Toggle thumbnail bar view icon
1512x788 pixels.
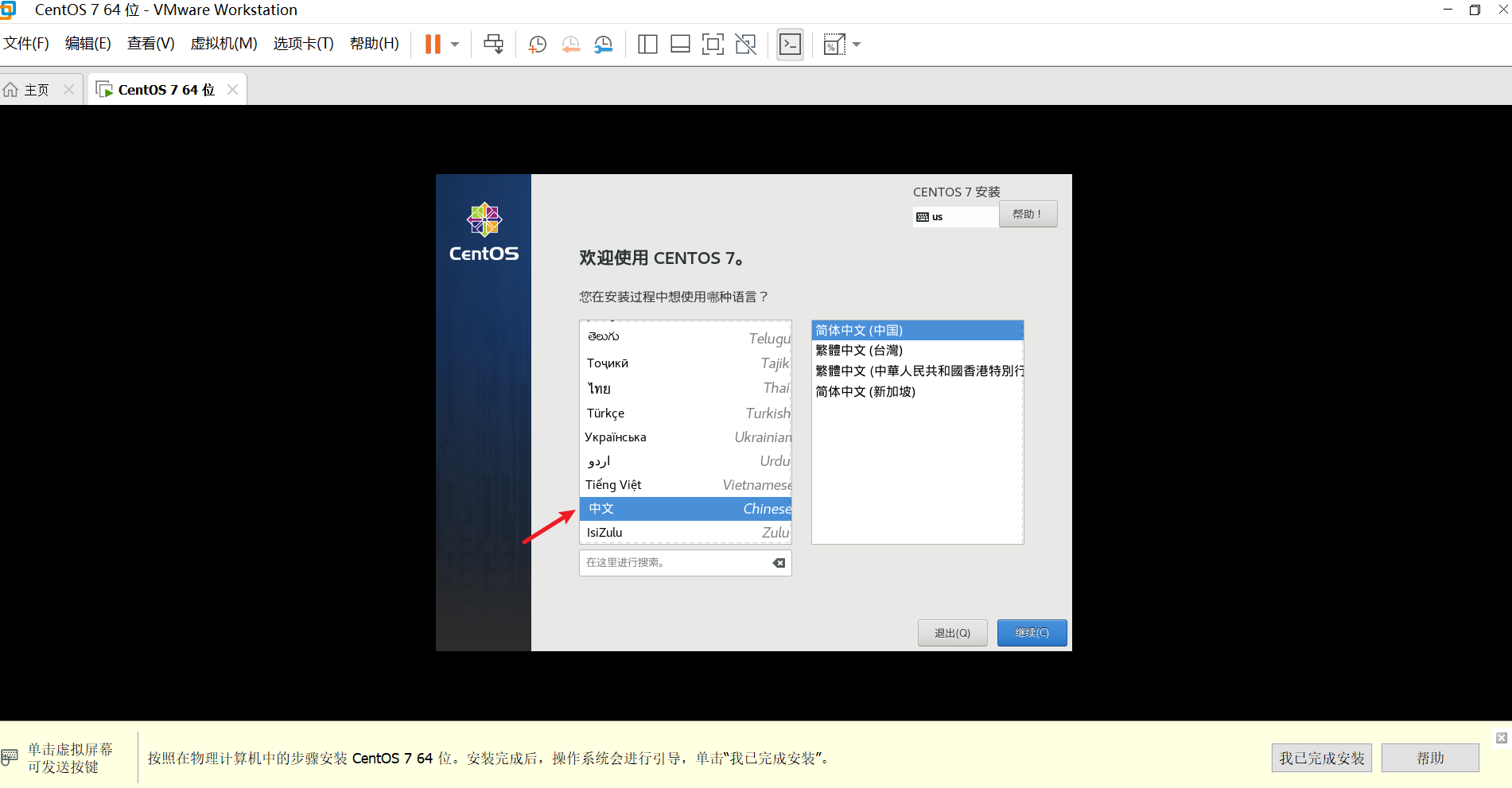(x=680, y=45)
